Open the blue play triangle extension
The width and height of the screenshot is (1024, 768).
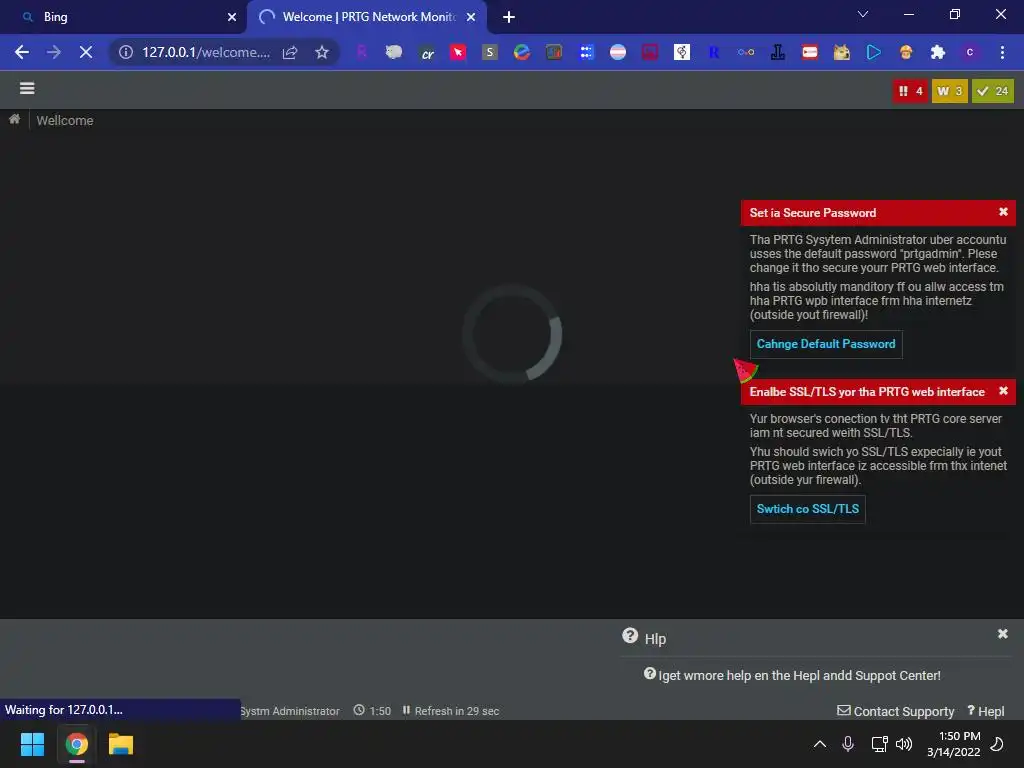[x=874, y=52]
